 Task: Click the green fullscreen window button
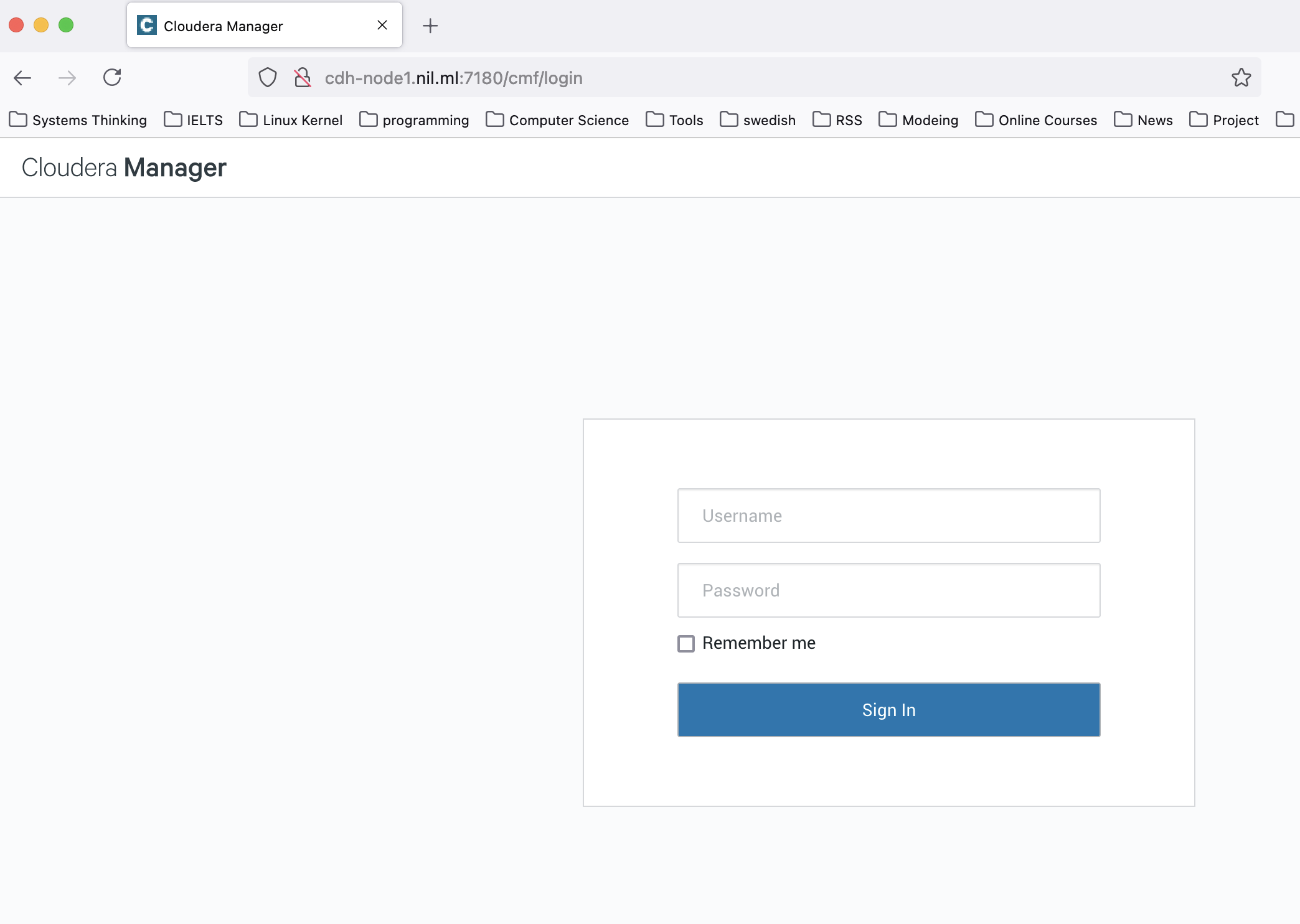point(66,25)
